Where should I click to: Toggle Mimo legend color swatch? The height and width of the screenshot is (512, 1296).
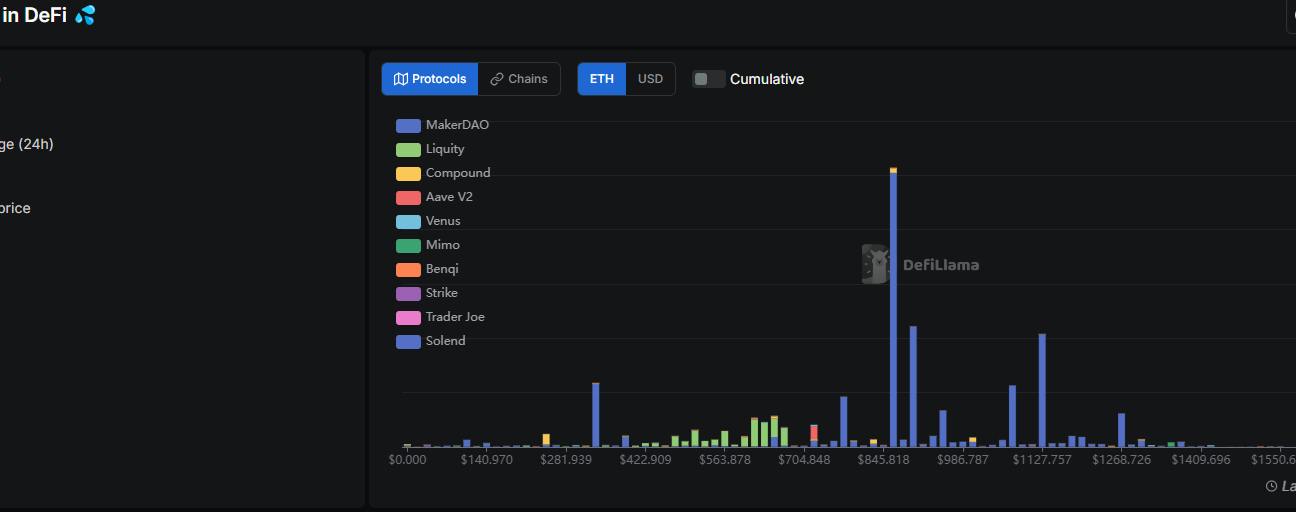[x=408, y=246]
